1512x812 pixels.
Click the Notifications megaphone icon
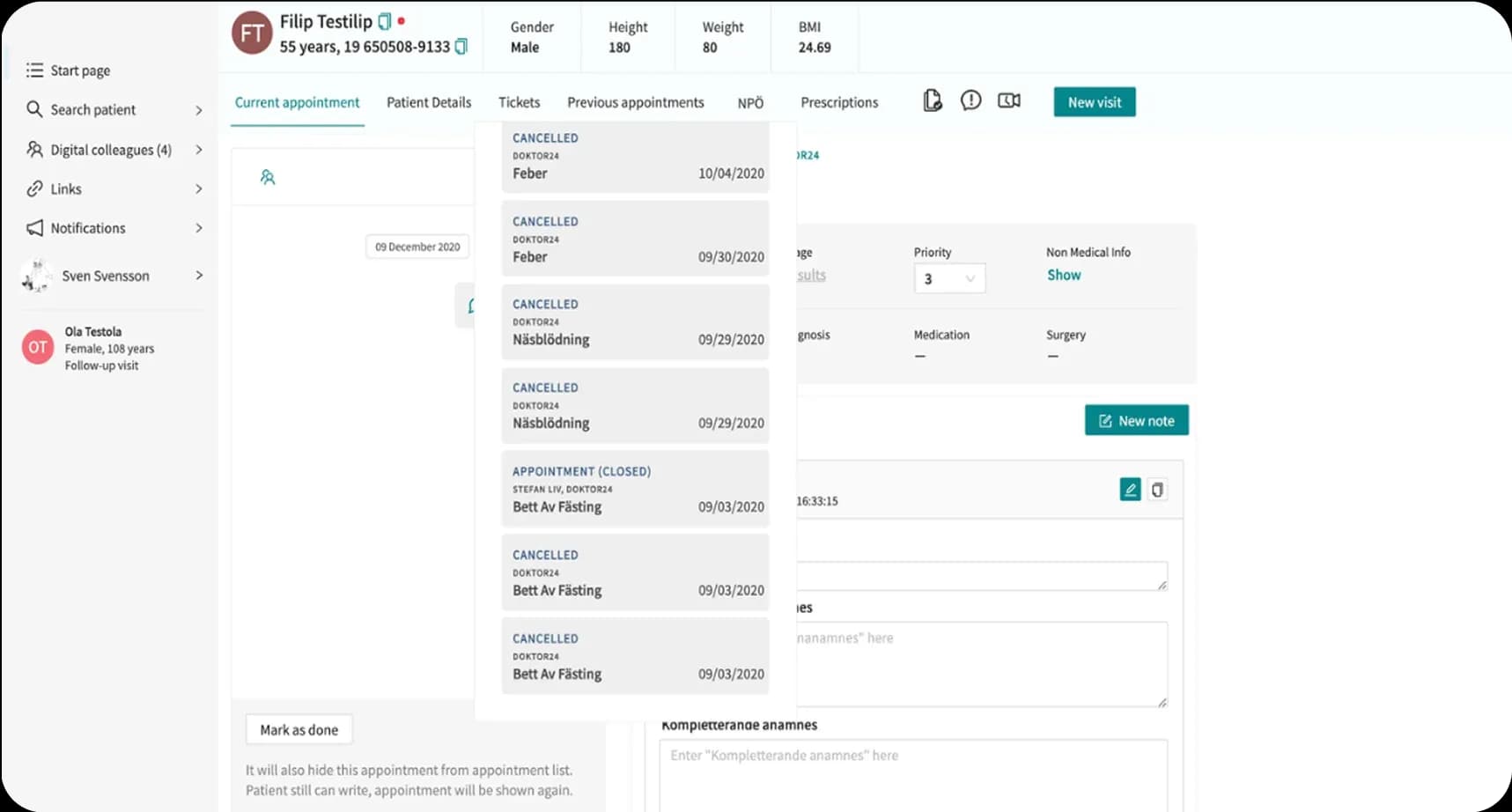click(x=34, y=228)
